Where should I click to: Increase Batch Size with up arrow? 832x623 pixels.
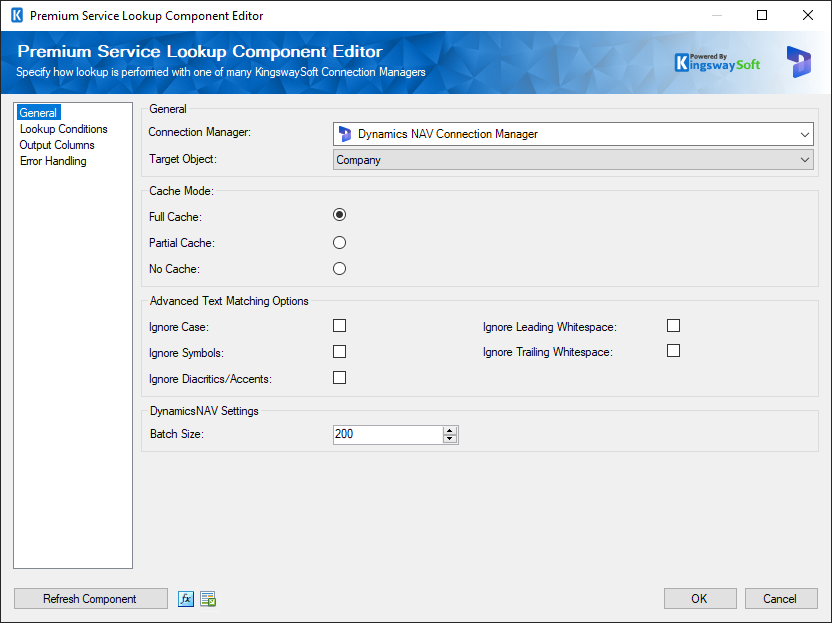point(450,431)
